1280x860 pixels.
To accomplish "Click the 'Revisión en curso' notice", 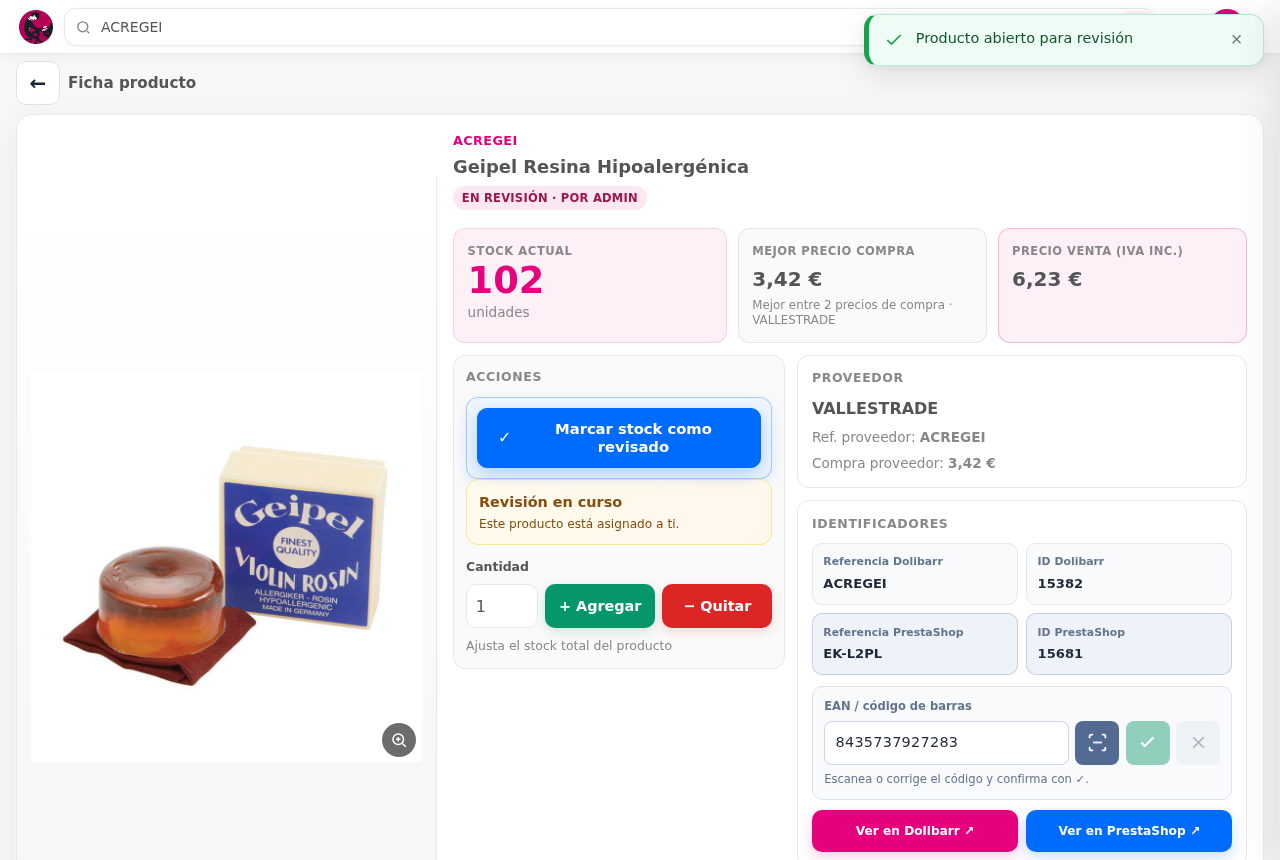I will point(619,512).
